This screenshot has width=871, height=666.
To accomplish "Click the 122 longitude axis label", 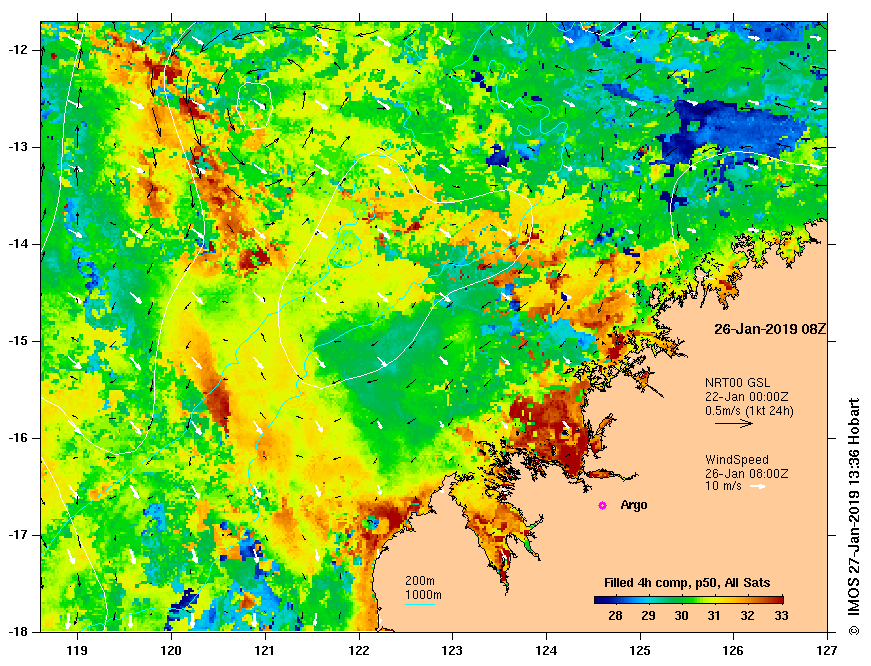I will [x=359, y=650].
